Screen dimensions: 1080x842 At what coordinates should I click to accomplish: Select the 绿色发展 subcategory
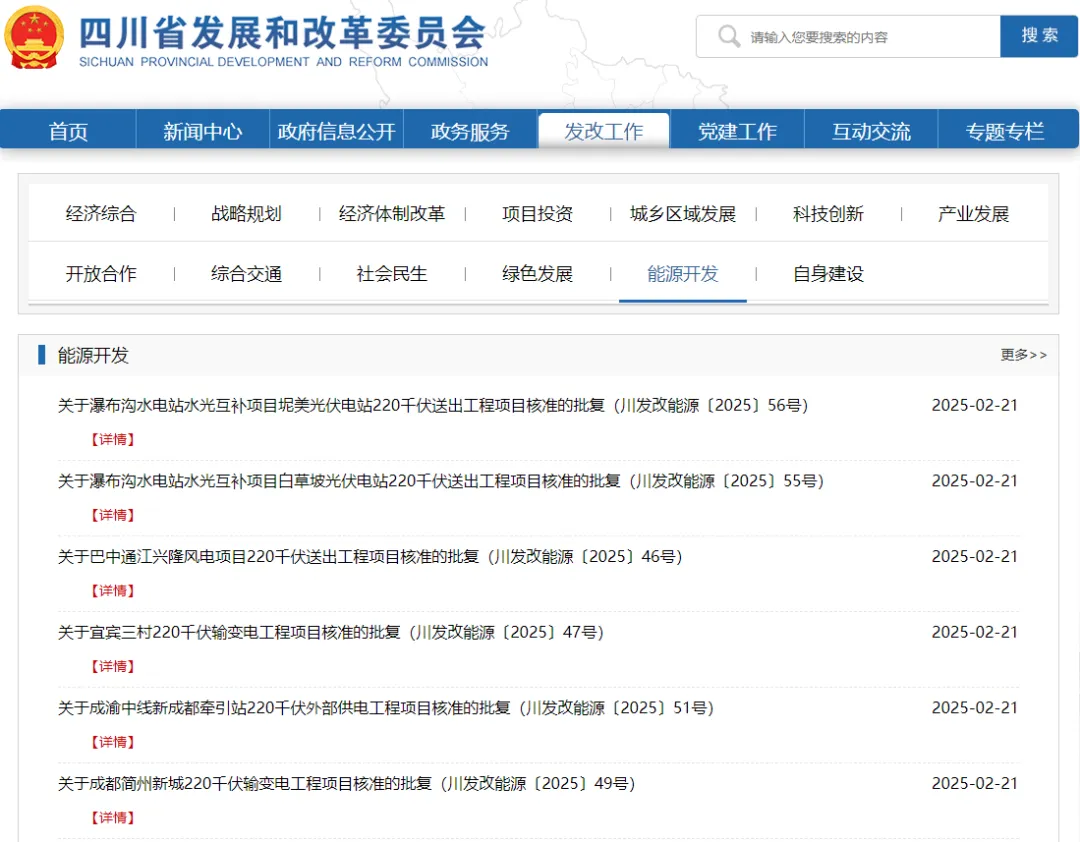point(537,274)
